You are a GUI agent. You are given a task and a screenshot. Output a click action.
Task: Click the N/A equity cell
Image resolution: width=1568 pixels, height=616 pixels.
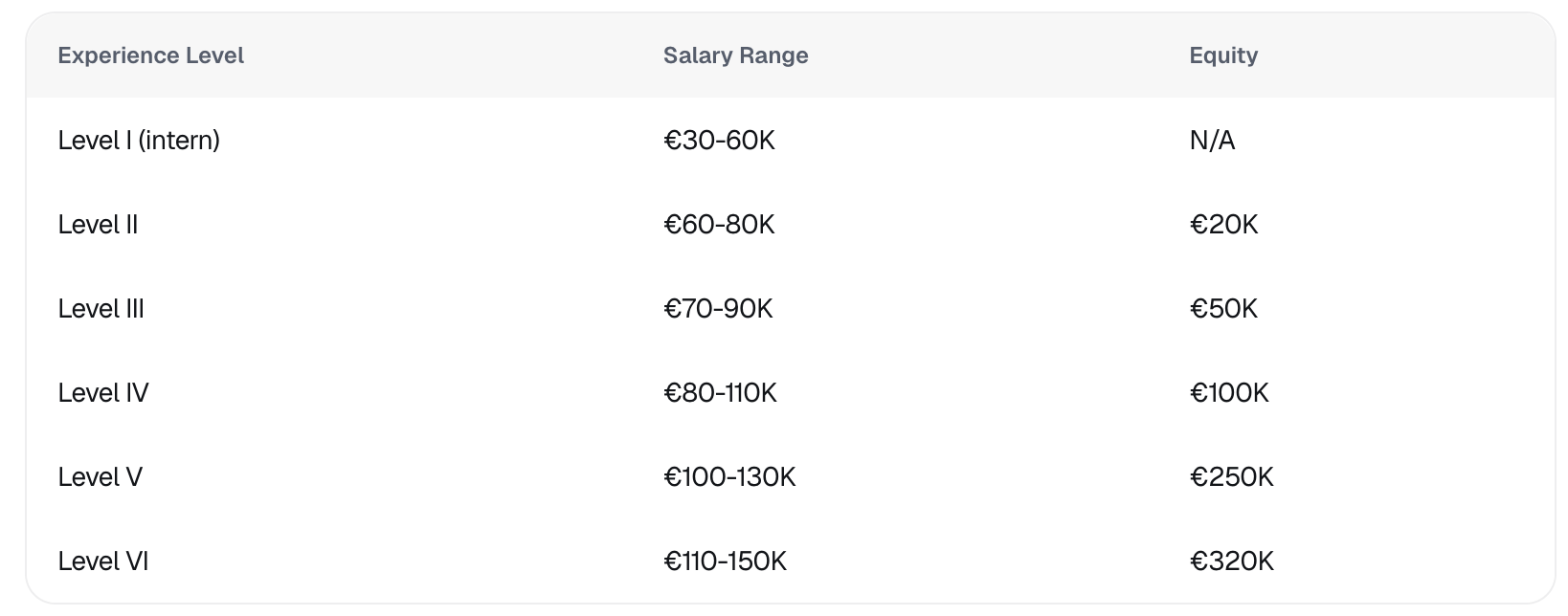[1212, 141]
